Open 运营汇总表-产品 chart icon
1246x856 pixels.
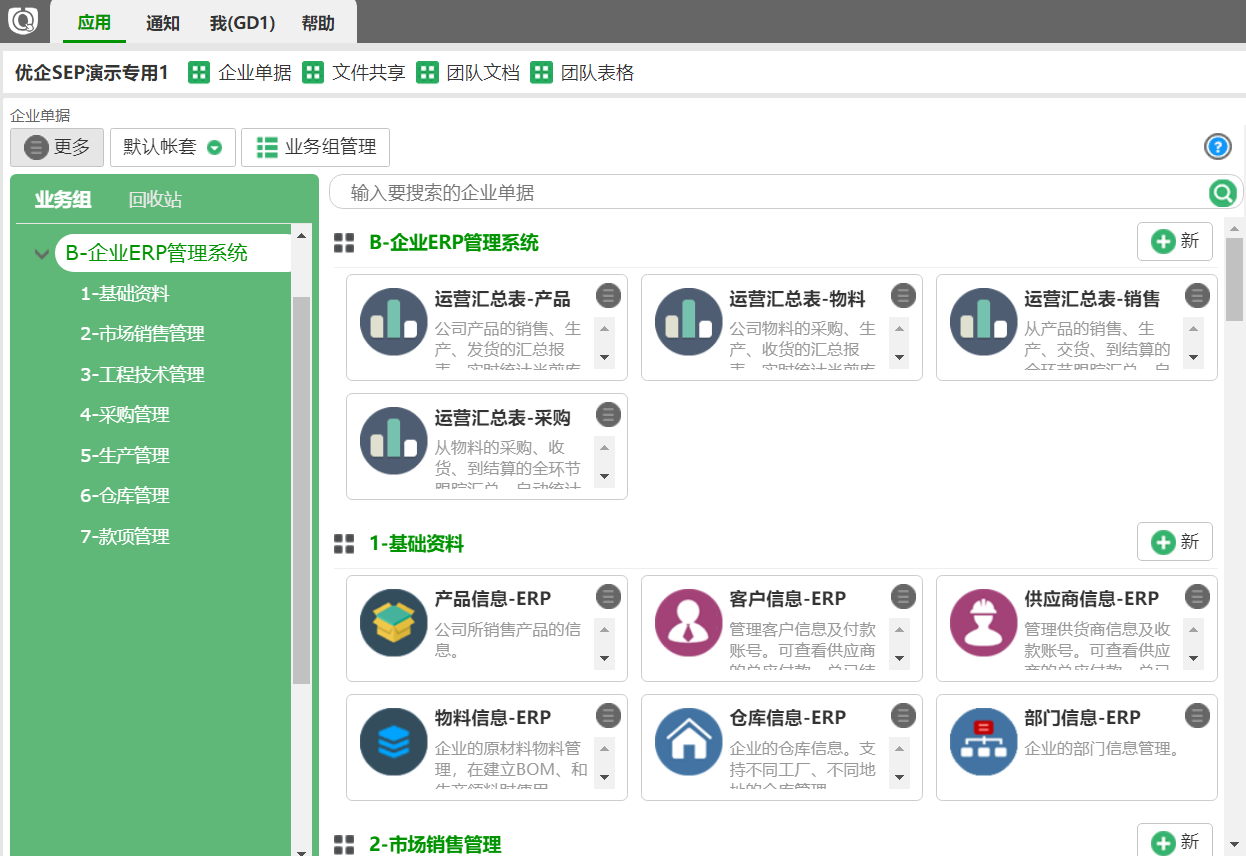tap(393, 322)
